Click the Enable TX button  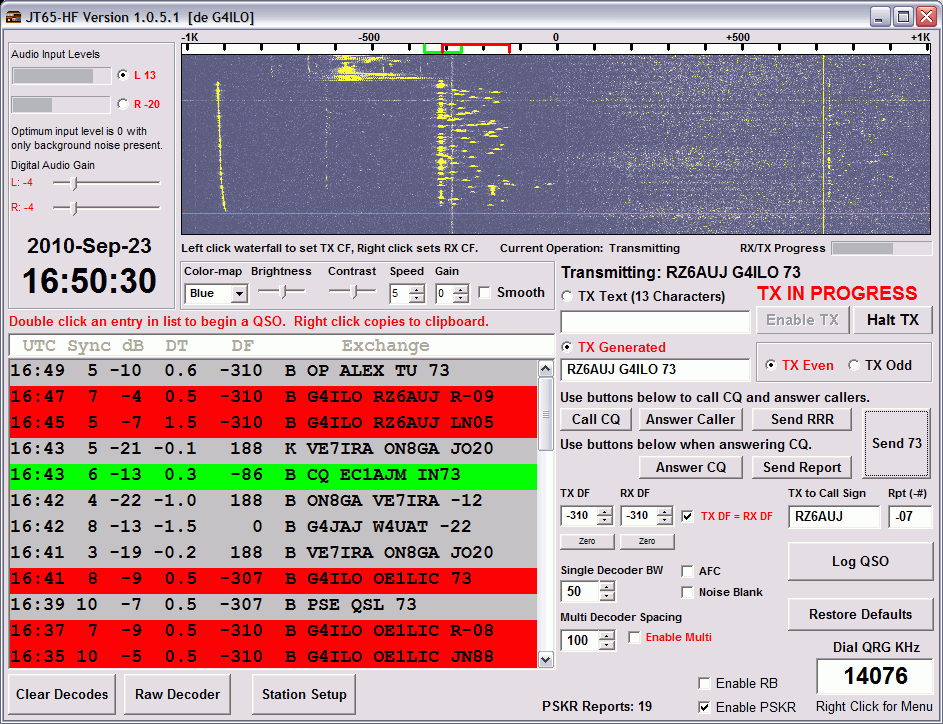click(802, 320)
